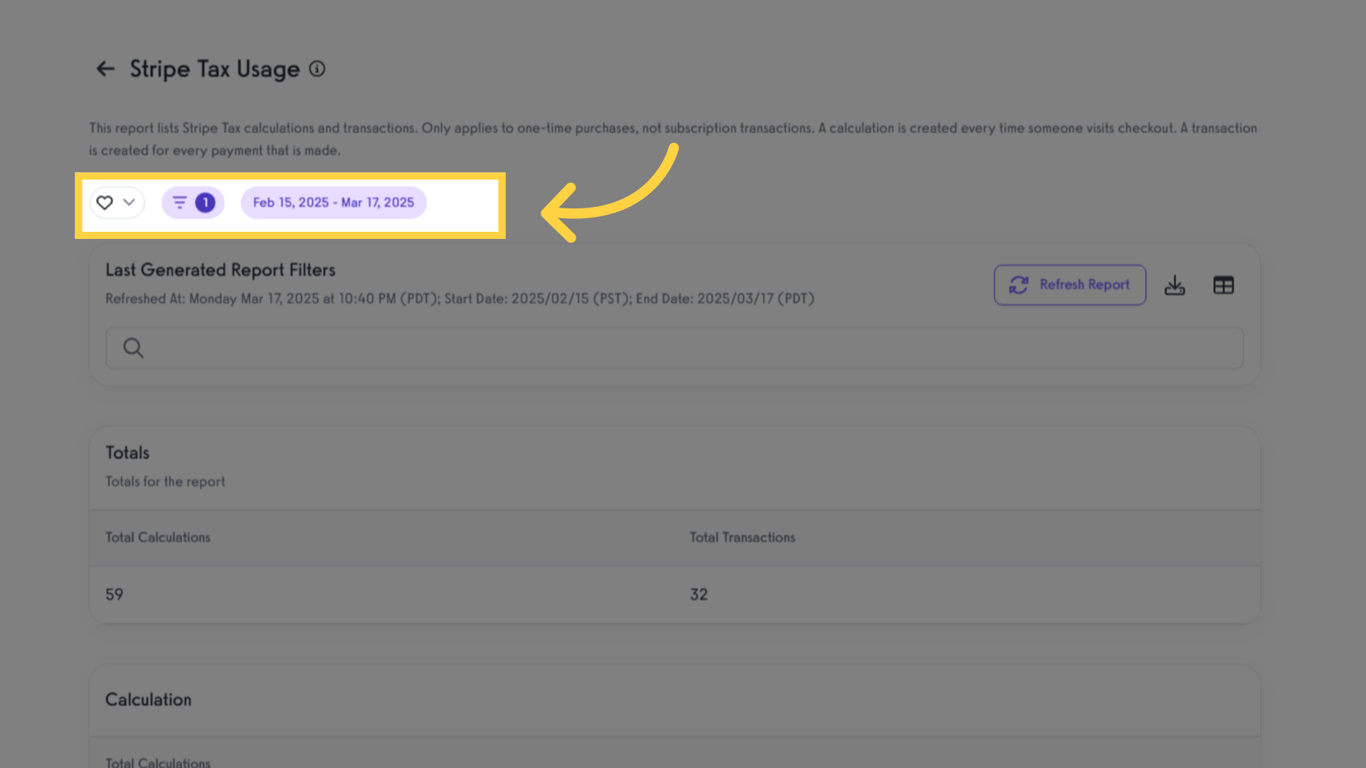1366x768 pixels.
Task: Click the Calculation section heading
Action: click(x=148, y=700)
